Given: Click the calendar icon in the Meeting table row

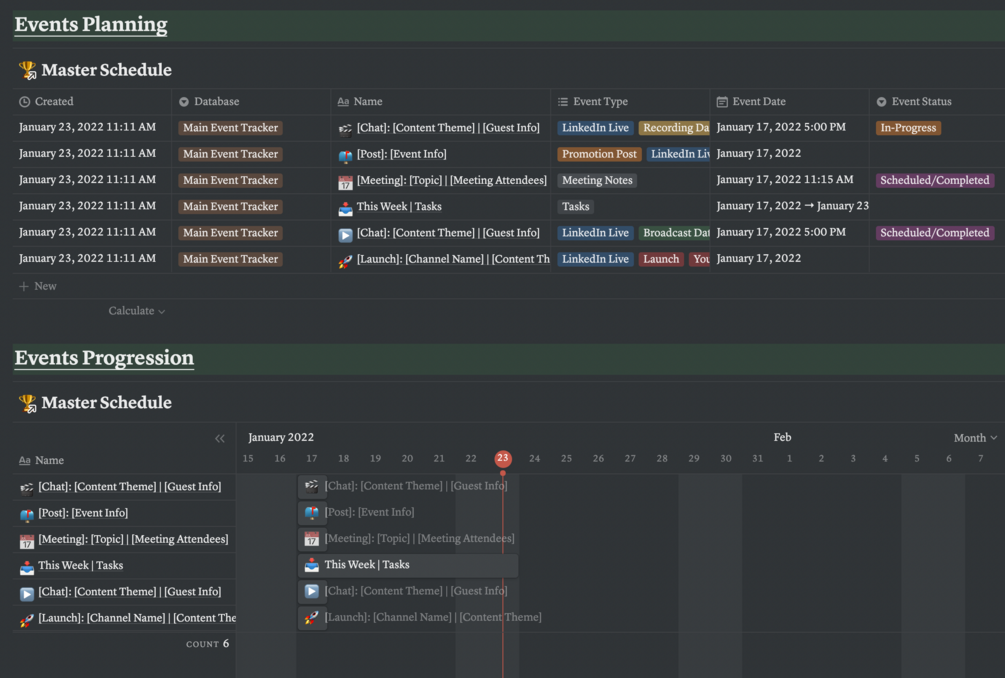Looking at the screenshot, I should (345, 182).
